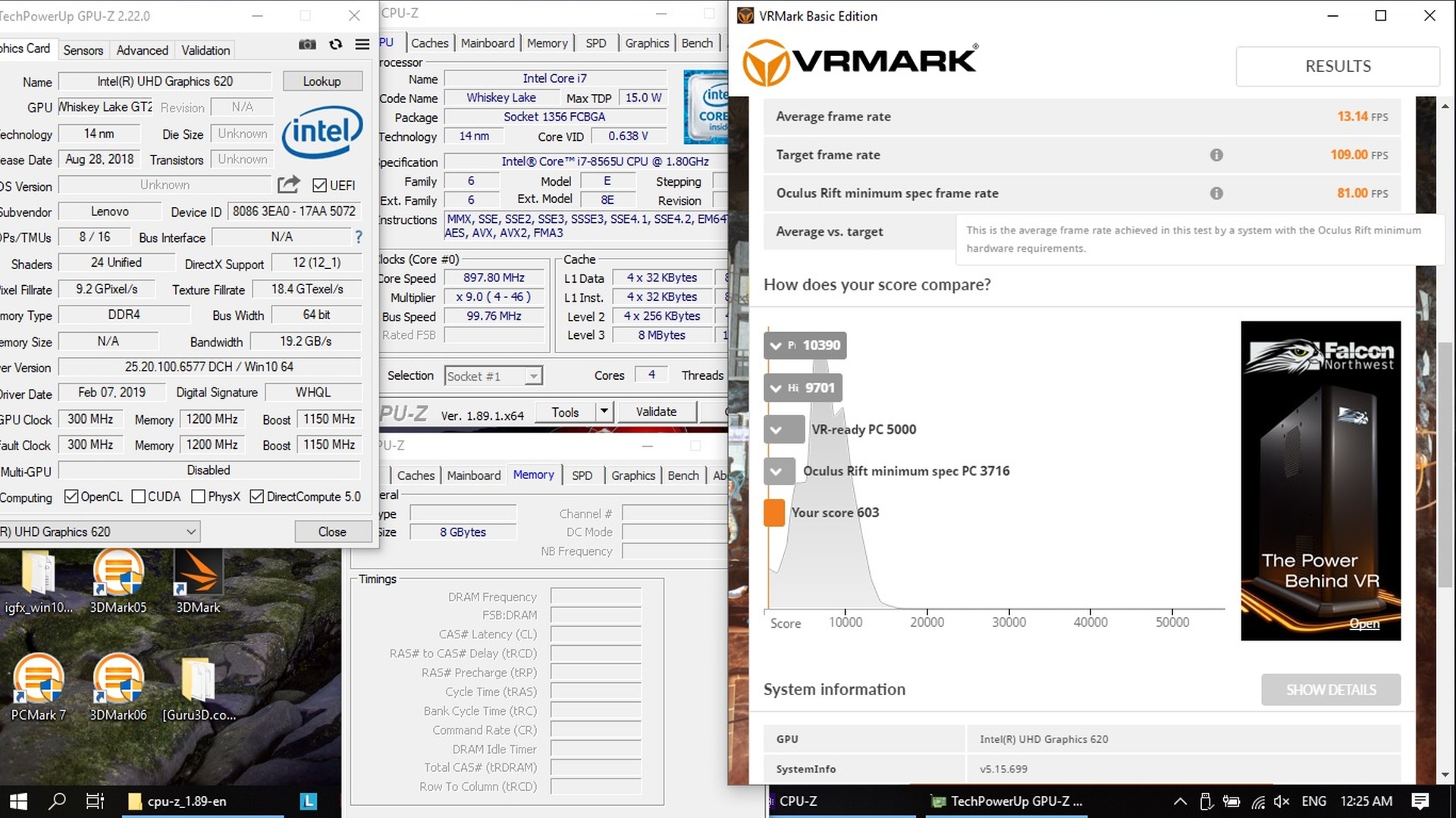Screen dimensions: 1456x818
Task: Click the VRMark vertical scrollbar thumb
Action: (1445, 464)
